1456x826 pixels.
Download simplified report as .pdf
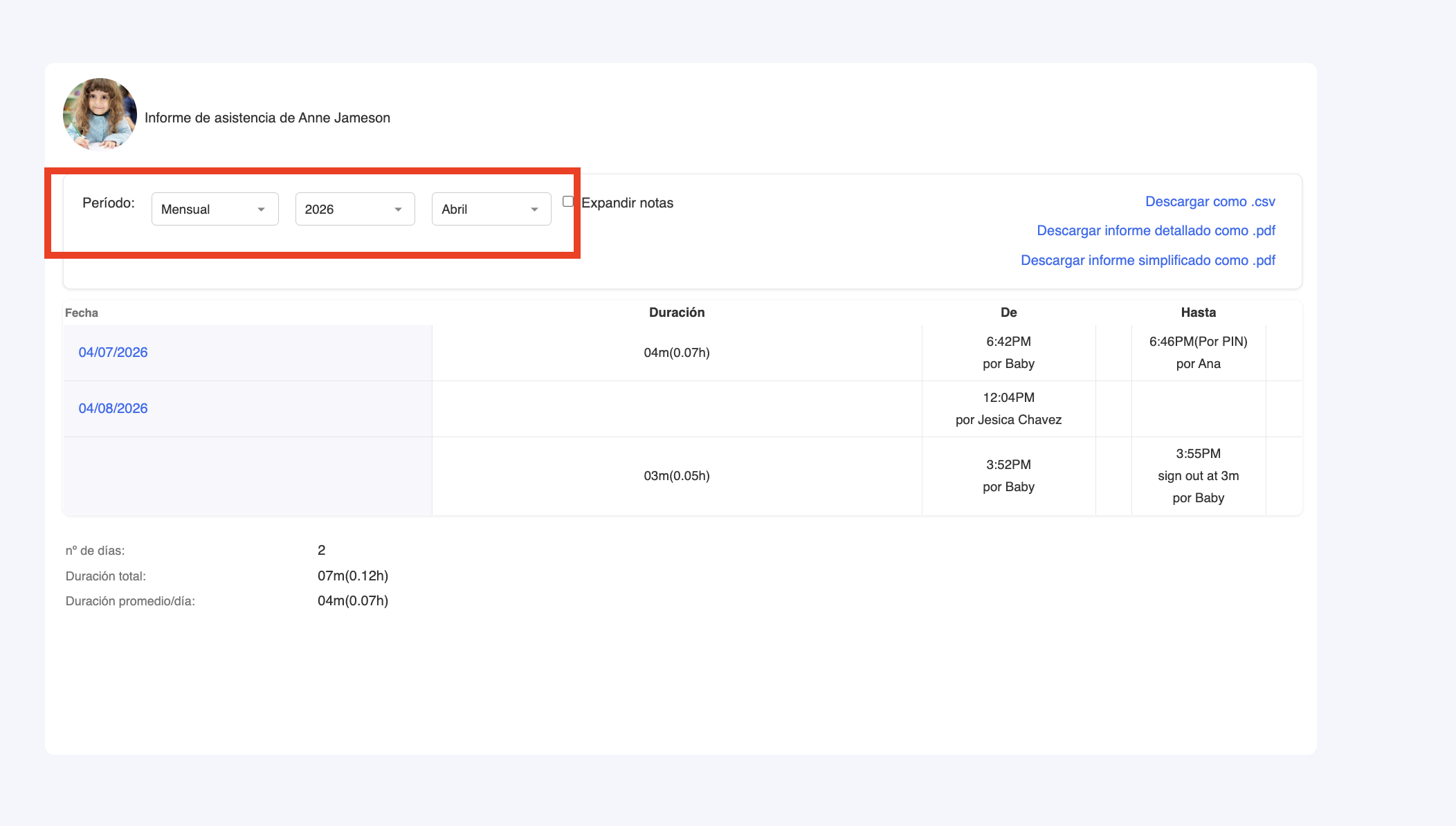pyautogui.click(x=1147, y=260)
